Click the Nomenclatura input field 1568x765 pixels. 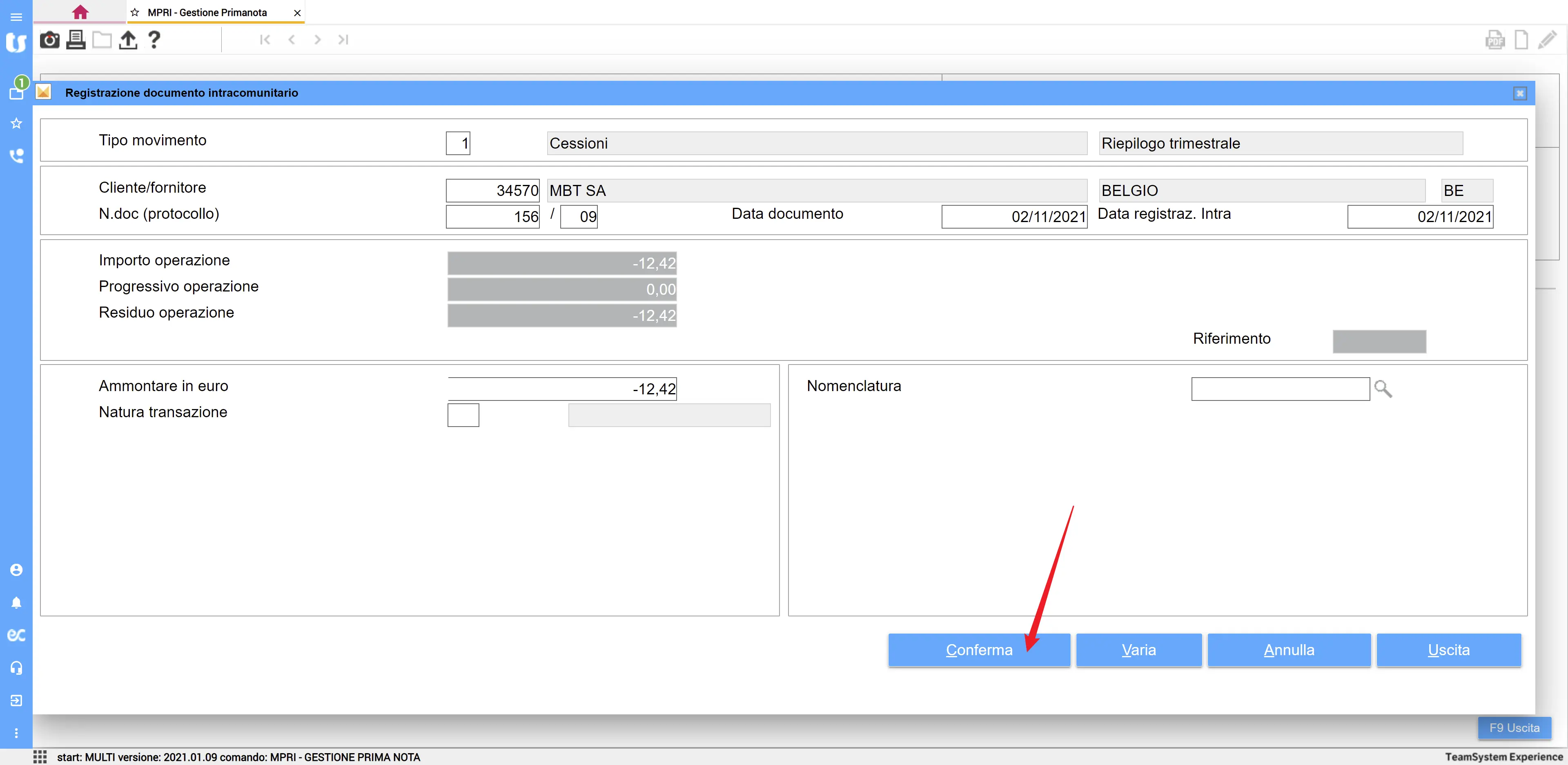pos(1280,389)
